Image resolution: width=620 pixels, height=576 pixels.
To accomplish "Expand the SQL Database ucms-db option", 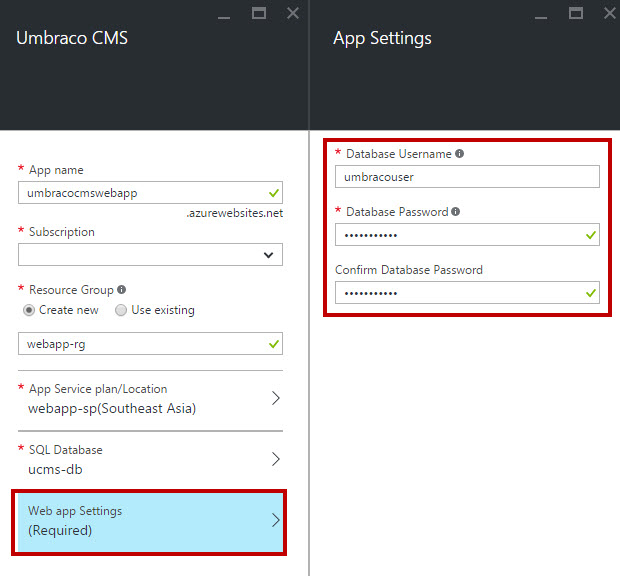I will 150,459.
